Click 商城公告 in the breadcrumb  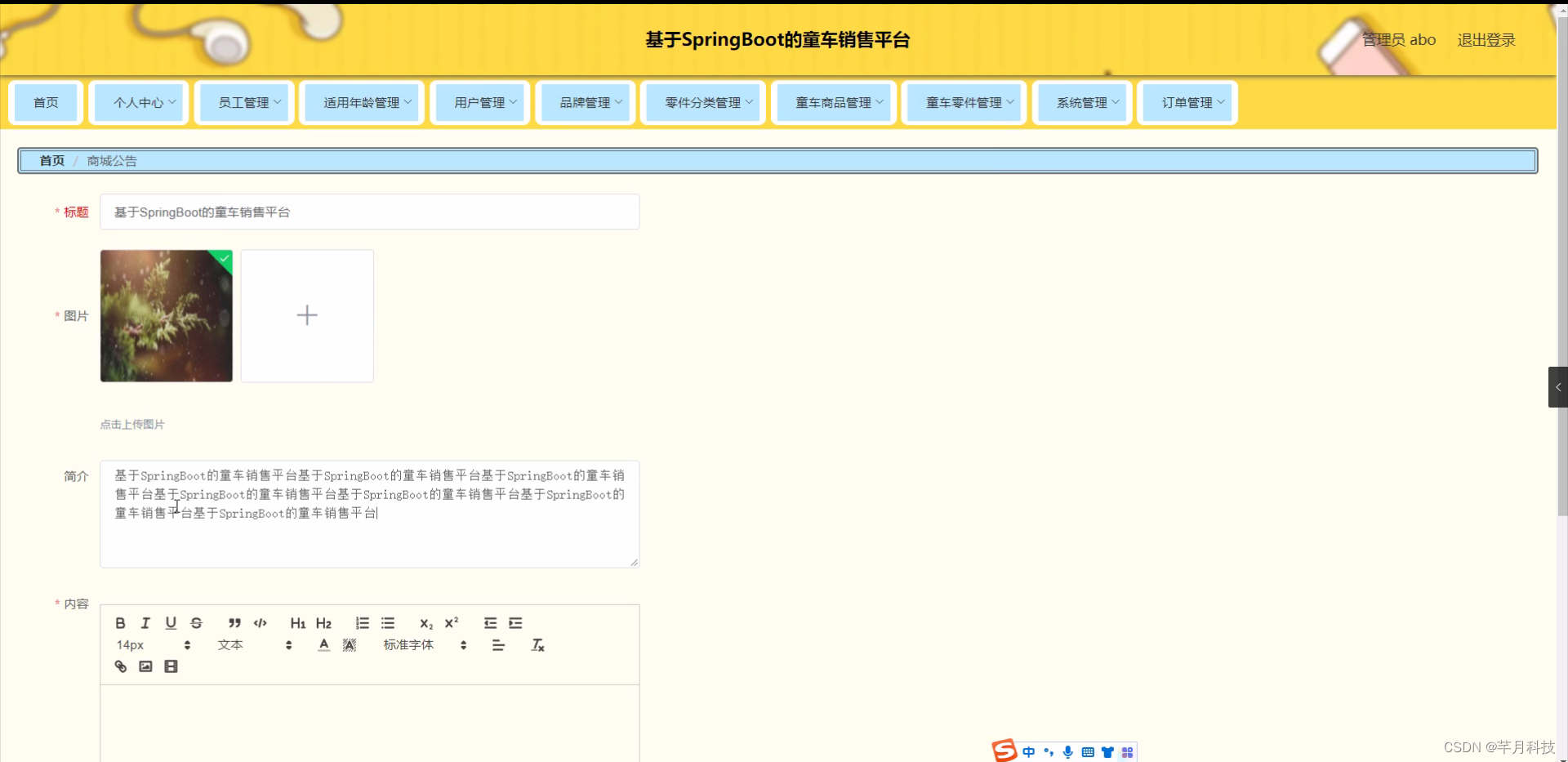click(112, 161)
